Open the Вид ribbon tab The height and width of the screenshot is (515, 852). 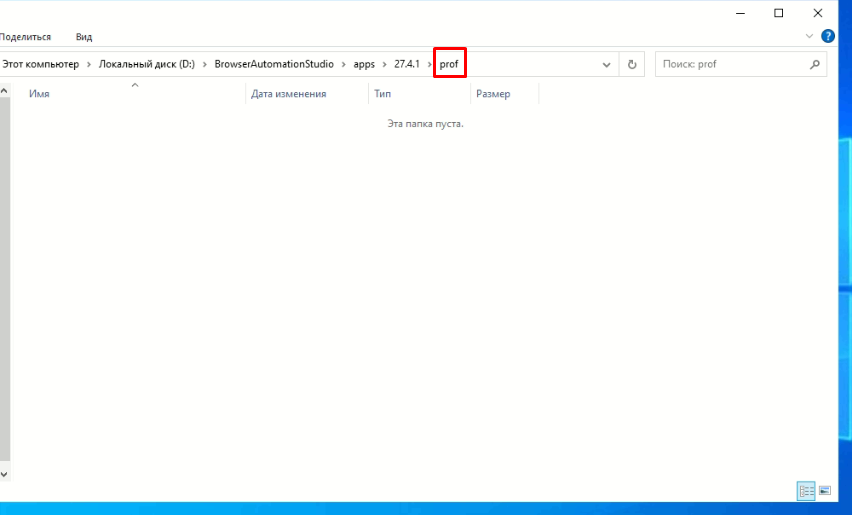[x=84, y=36]
